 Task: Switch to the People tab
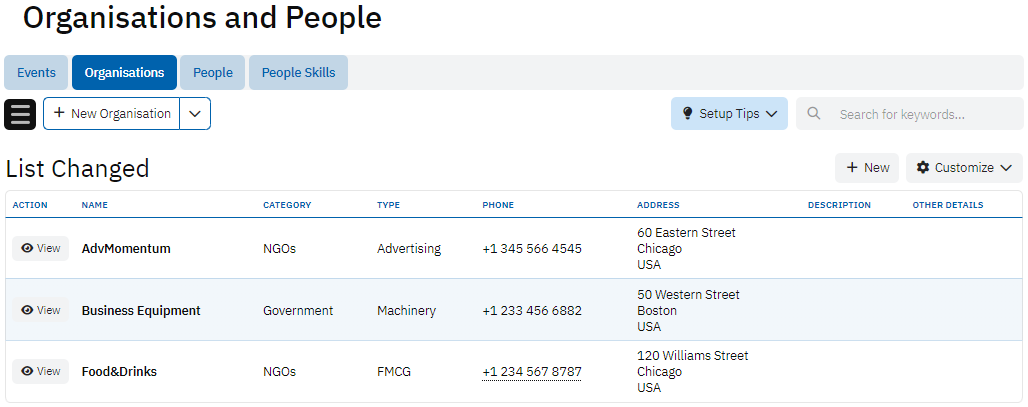coord(213,73)
